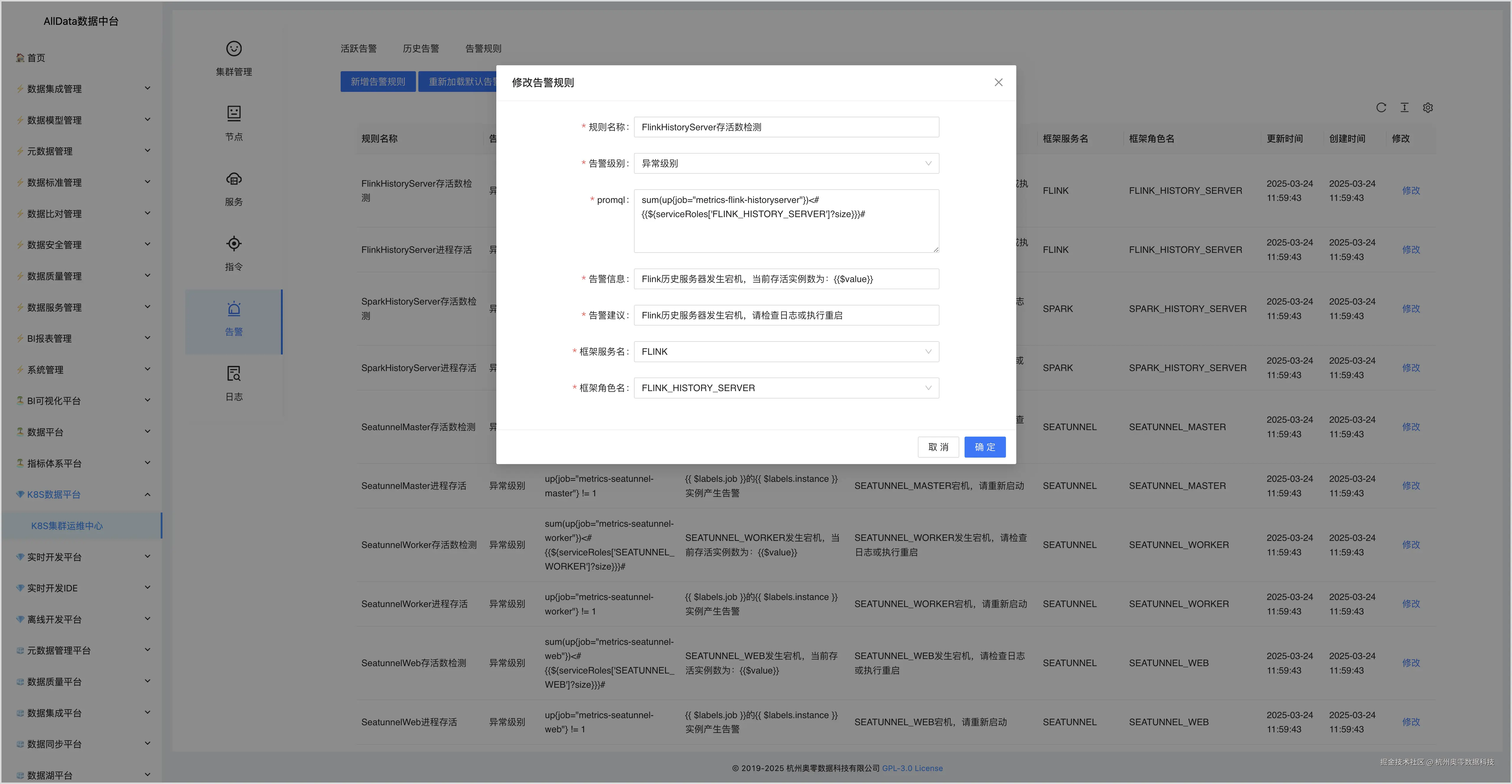1512x784 pixels.
Task: Click the 规则名称 input field
Action: [x=786, y=127]
